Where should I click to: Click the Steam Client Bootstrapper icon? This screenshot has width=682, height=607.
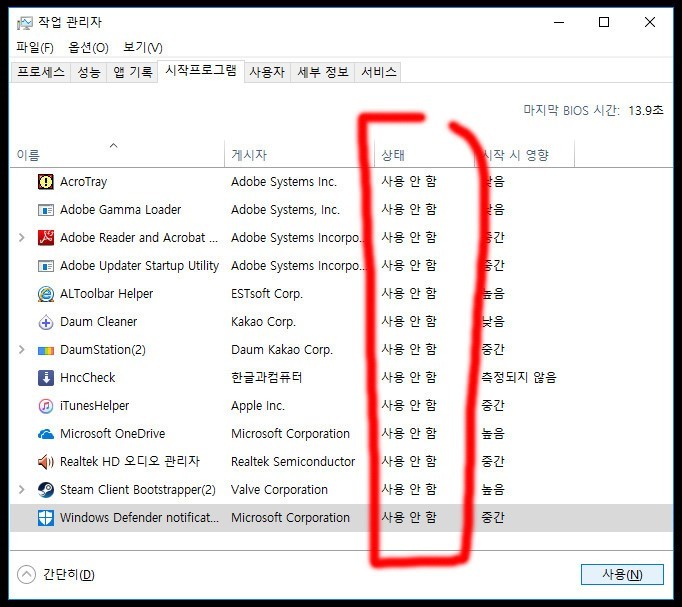tap(46, 490)
